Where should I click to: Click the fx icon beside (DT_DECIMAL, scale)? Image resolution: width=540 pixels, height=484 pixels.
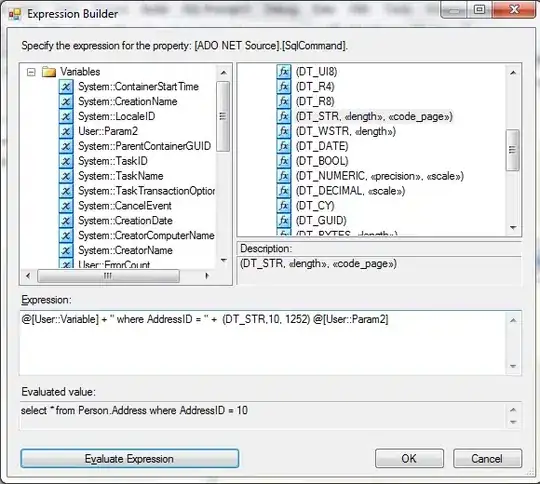(284, 190)
